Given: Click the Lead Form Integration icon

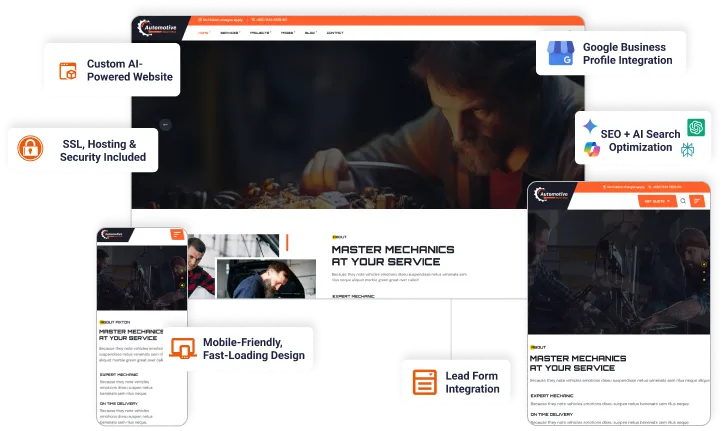Looking at the screenshot, I should pyautogui.click(x=425, y=381).
